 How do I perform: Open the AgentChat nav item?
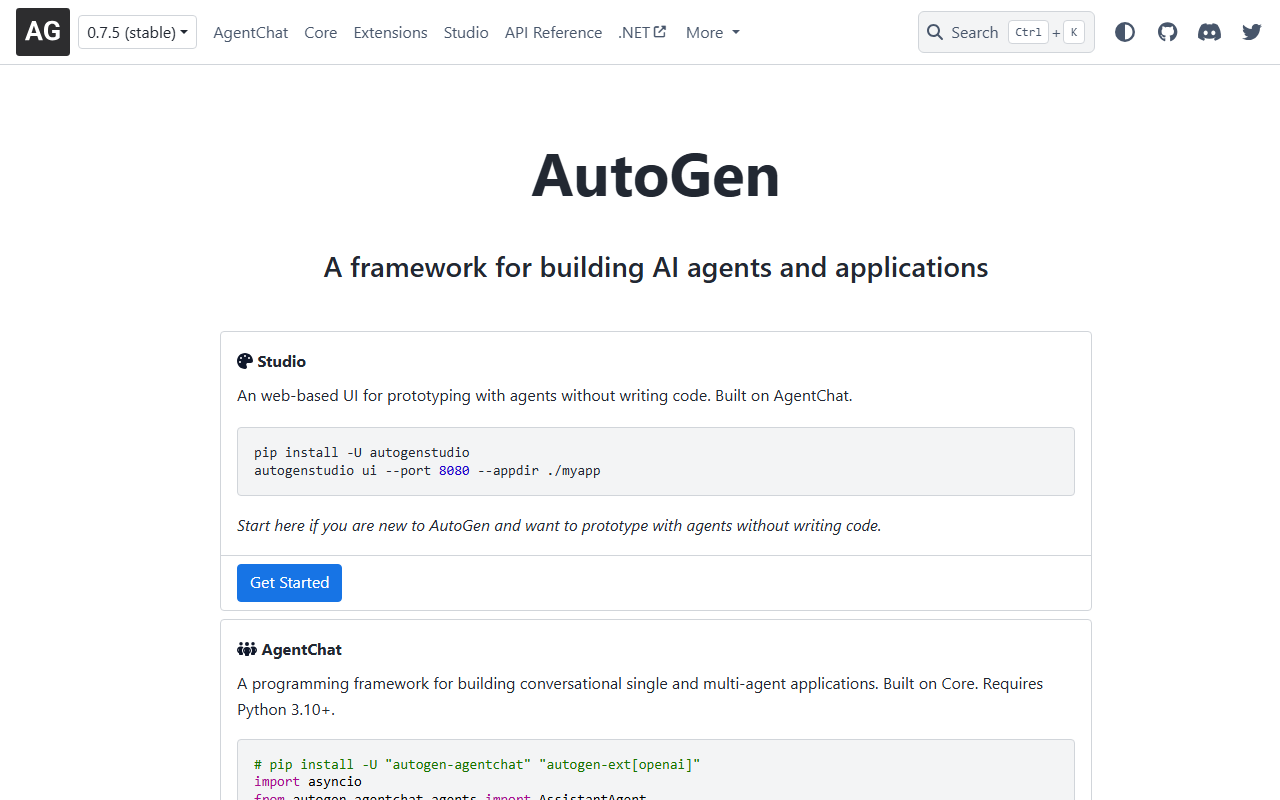251,32
